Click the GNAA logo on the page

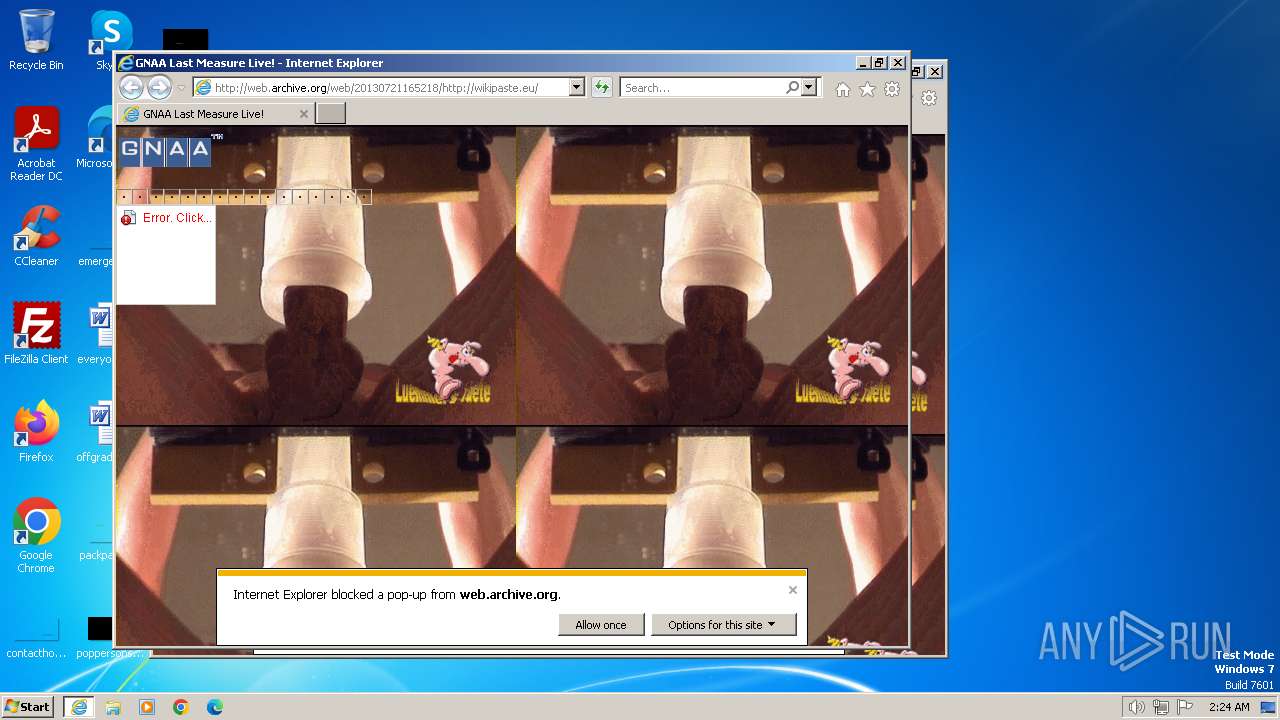165,150
